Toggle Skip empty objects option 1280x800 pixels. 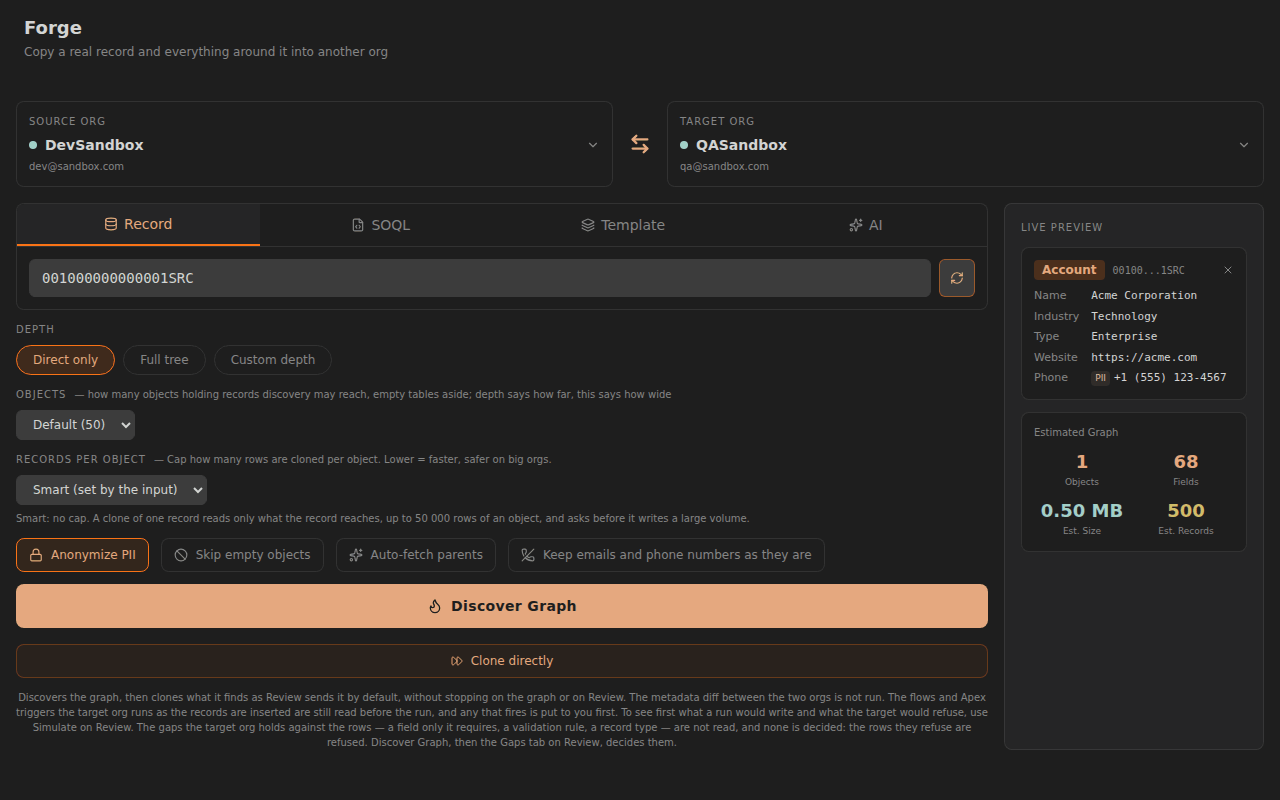242,555
